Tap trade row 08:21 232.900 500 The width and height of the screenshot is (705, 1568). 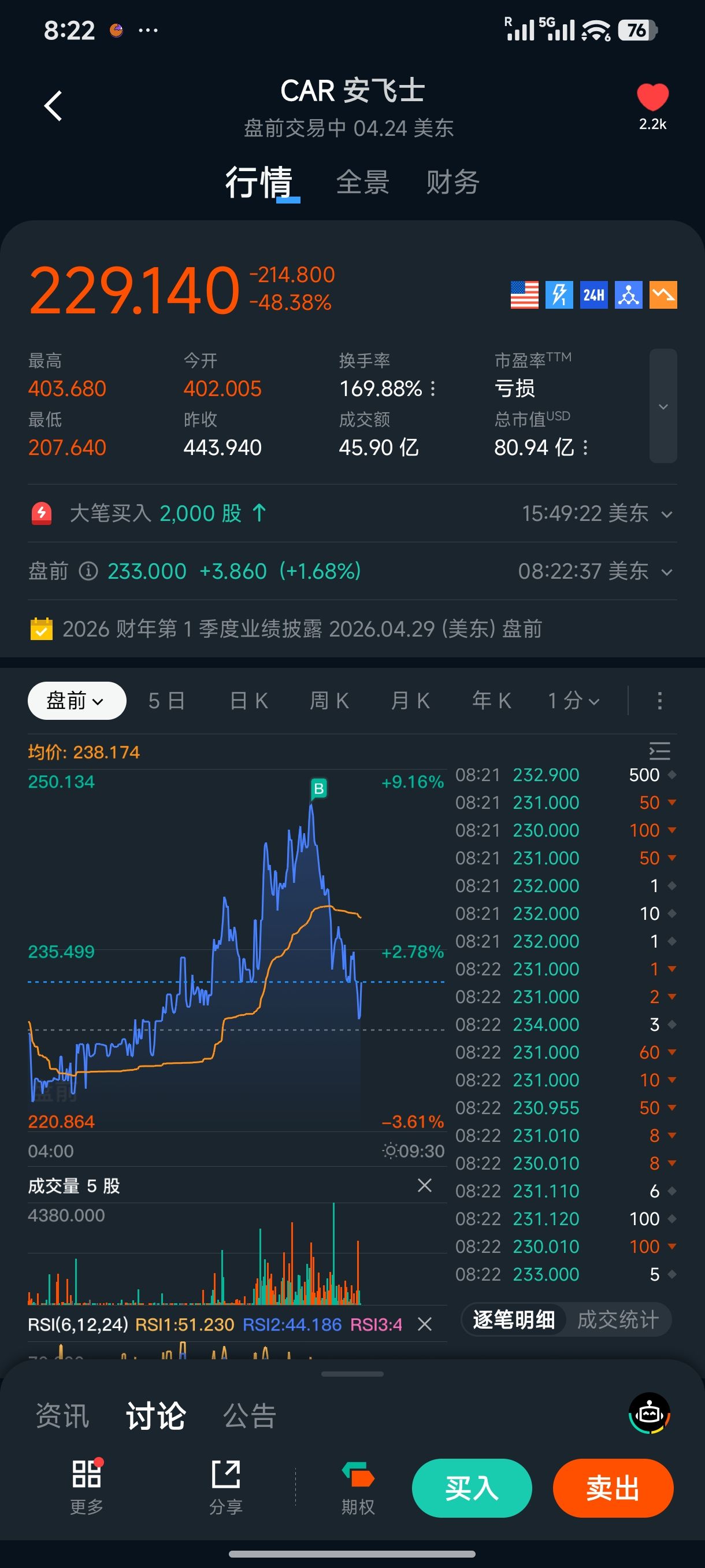tap(566, 775)
